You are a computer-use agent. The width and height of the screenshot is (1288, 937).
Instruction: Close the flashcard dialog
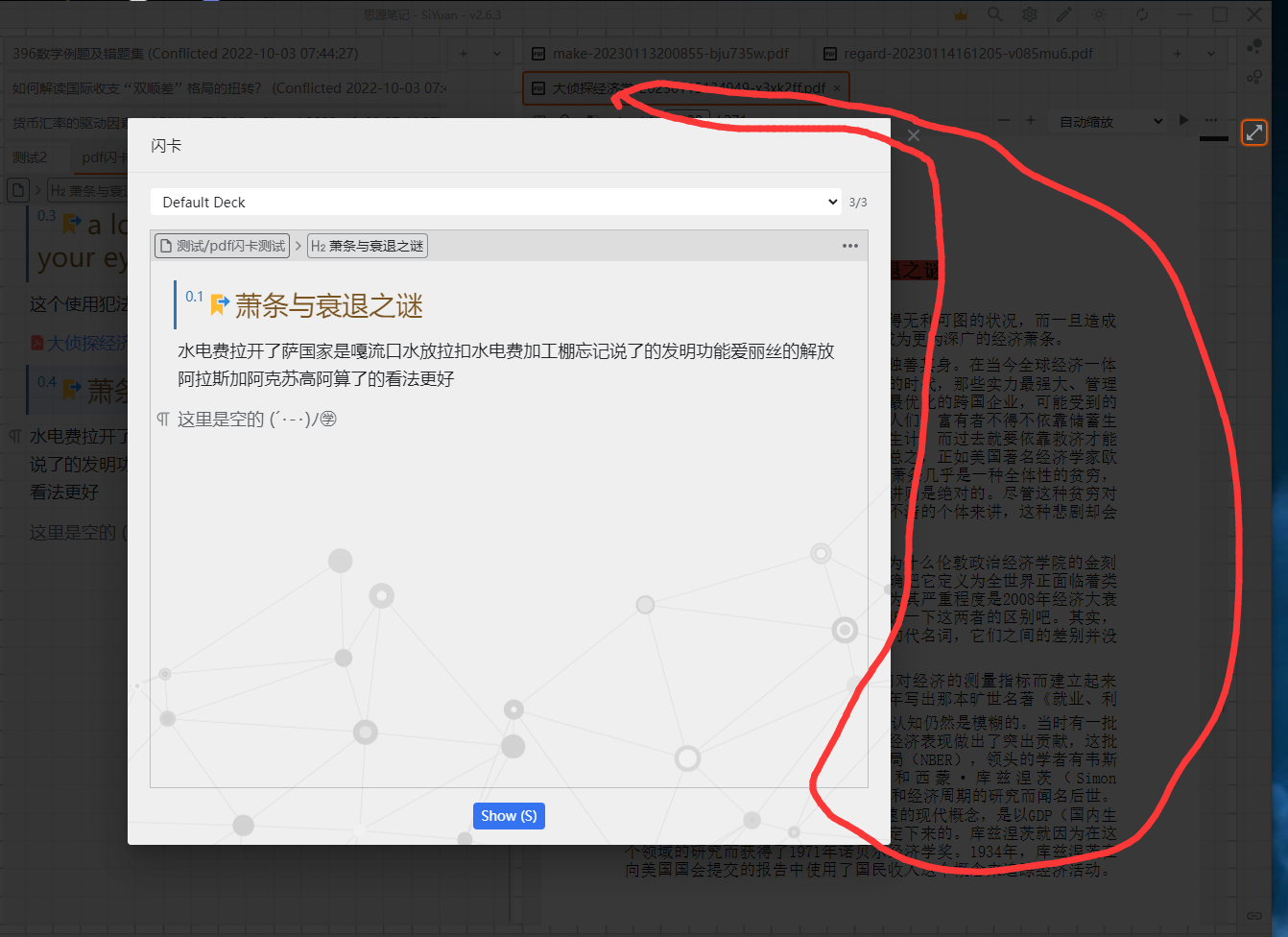click(914, 135)
